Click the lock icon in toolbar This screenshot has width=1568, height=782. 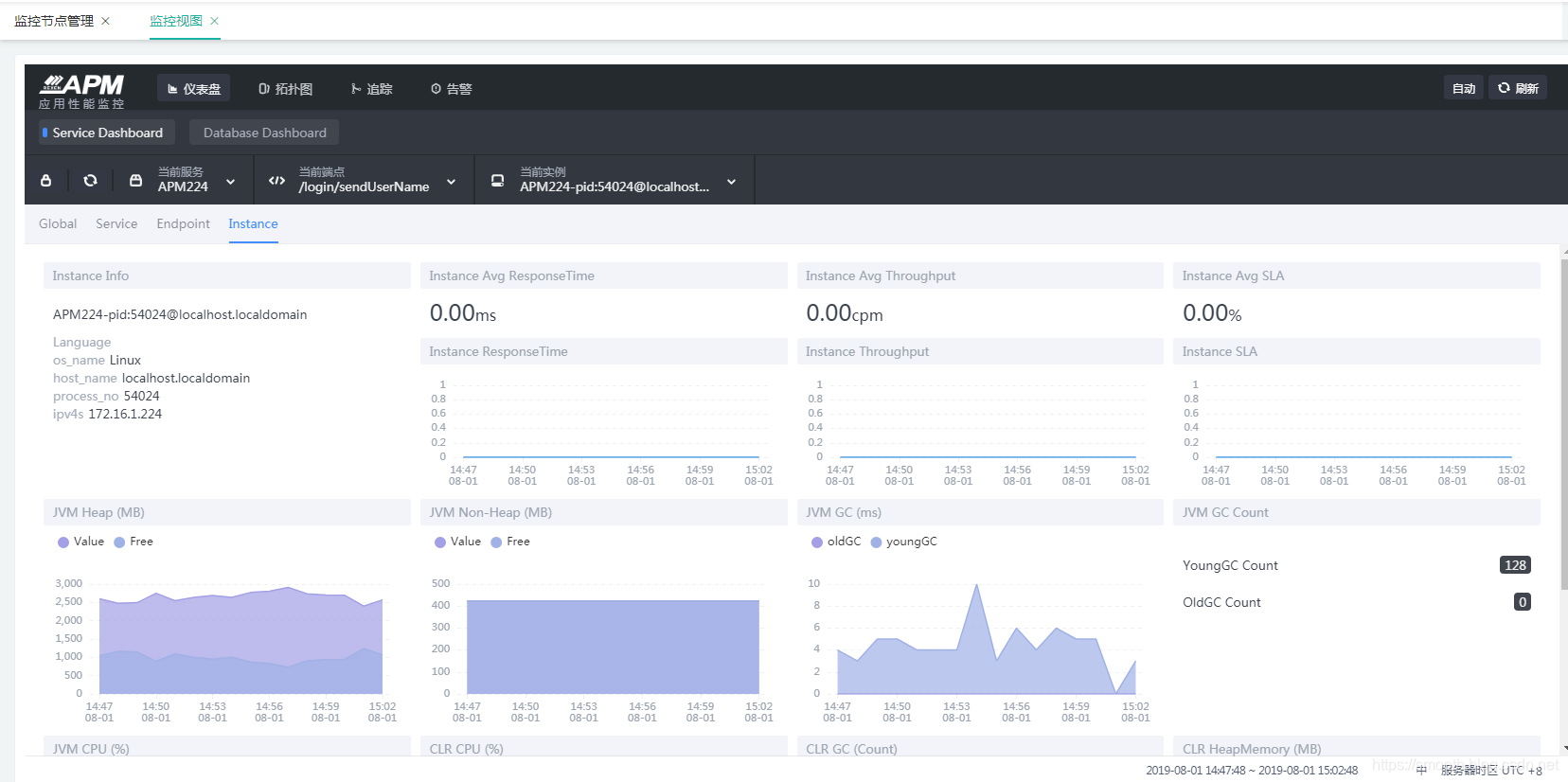pos(45,180)
